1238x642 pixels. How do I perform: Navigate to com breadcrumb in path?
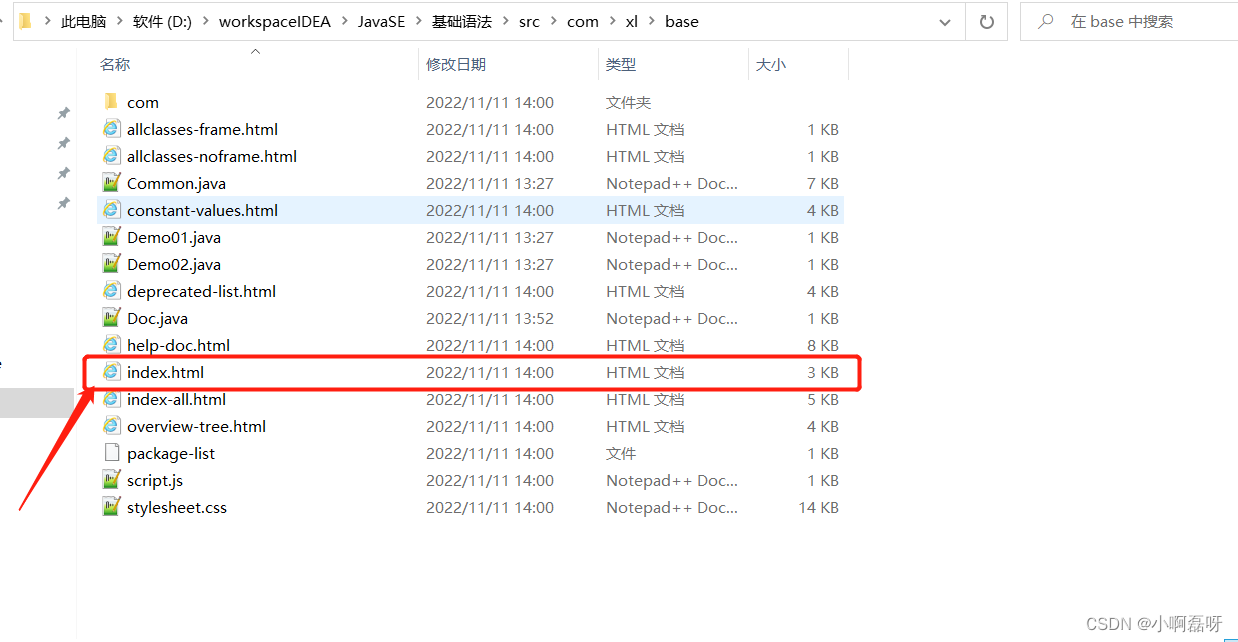(x=582, y=21)
